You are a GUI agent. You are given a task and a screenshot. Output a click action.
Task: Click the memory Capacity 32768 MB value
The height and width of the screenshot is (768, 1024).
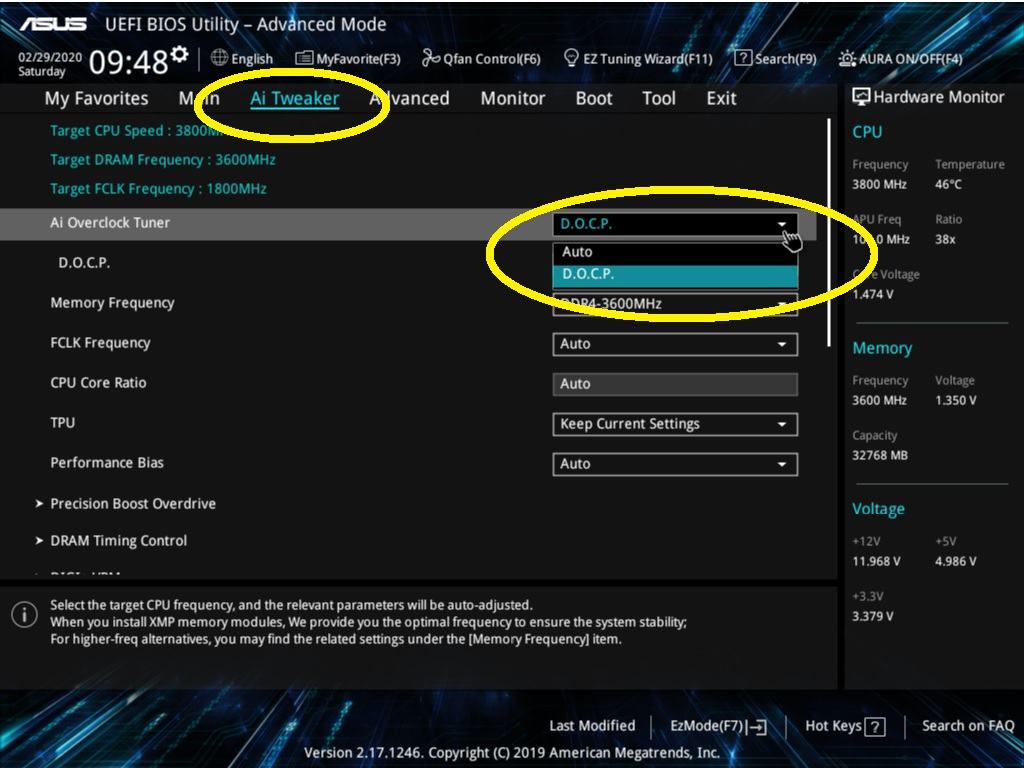point(880,455)
